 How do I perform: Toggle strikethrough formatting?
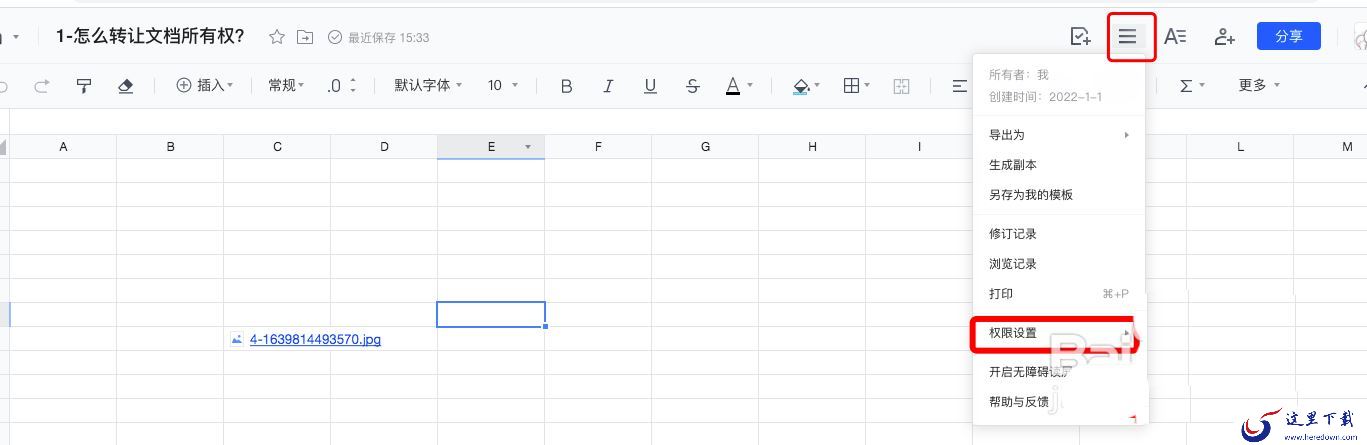[692, 86]
